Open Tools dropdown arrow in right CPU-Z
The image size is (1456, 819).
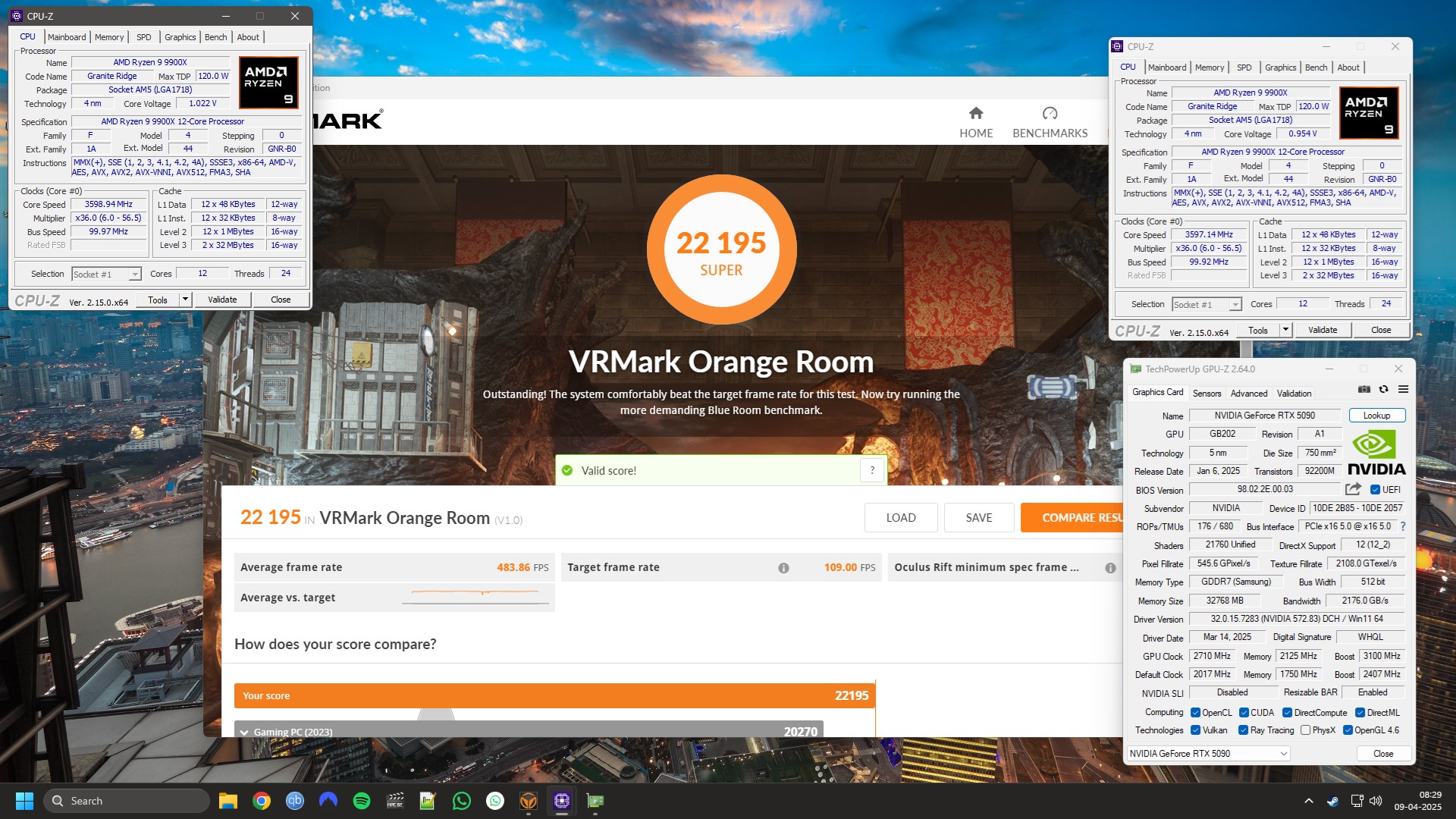coord(1285,330)
